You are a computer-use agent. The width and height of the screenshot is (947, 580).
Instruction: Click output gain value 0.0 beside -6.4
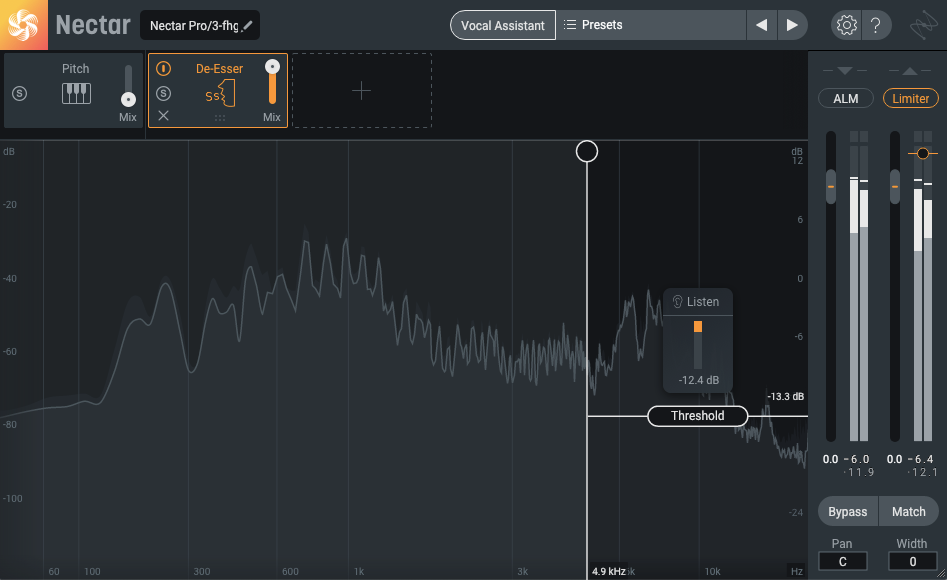[x=894, y=459]
